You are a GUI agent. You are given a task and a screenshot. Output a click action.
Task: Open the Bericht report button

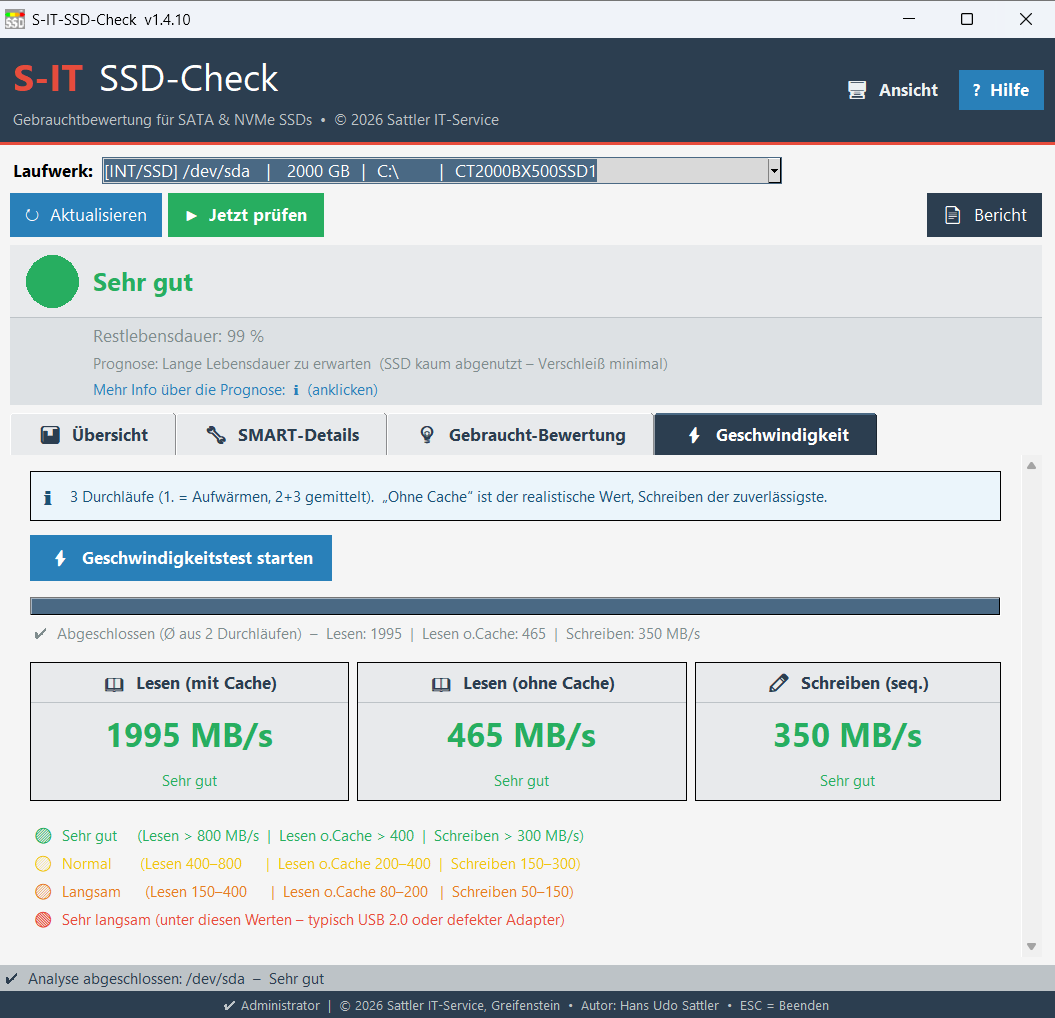[x=984, y=215]
